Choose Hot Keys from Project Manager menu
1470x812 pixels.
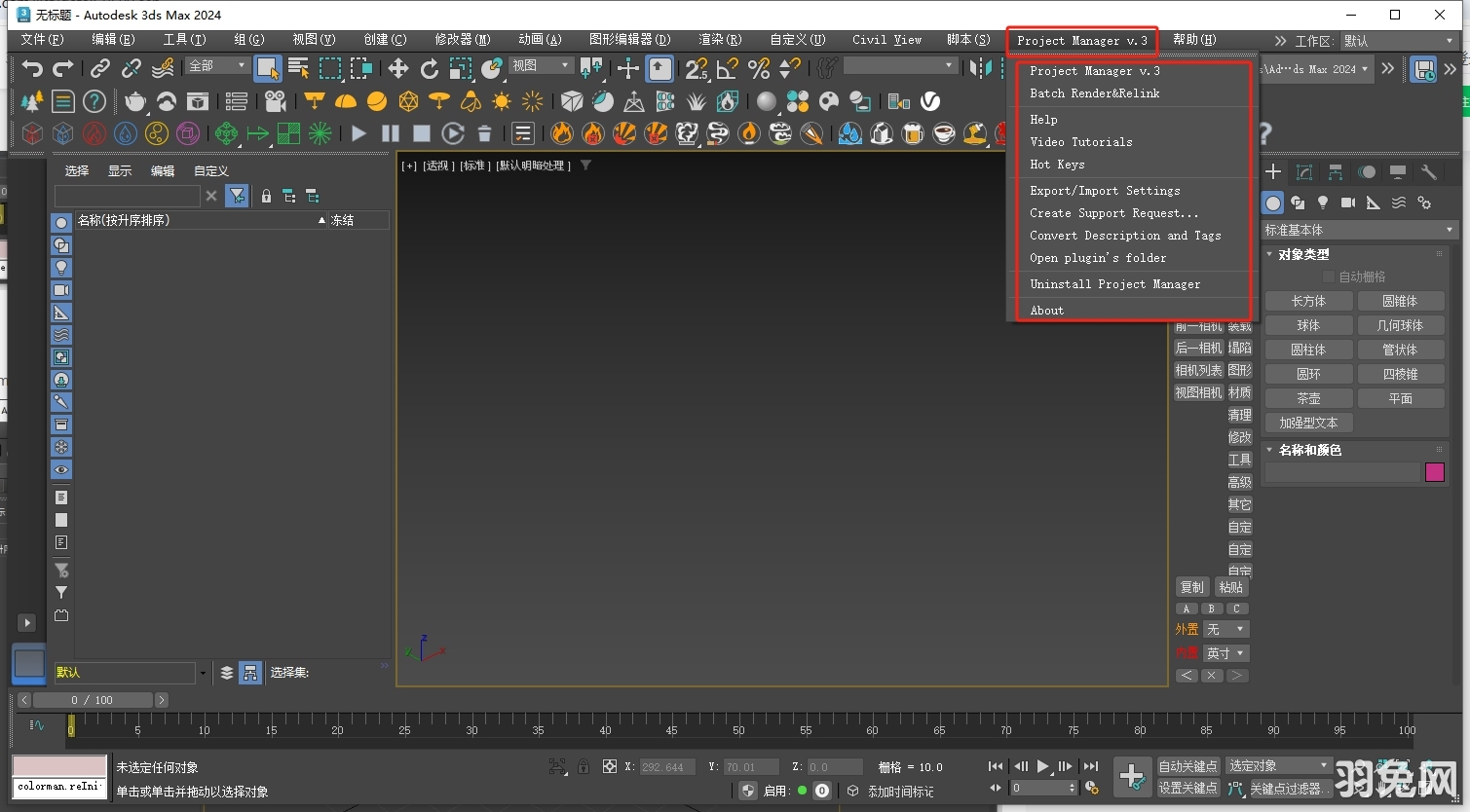point(1057,165)
